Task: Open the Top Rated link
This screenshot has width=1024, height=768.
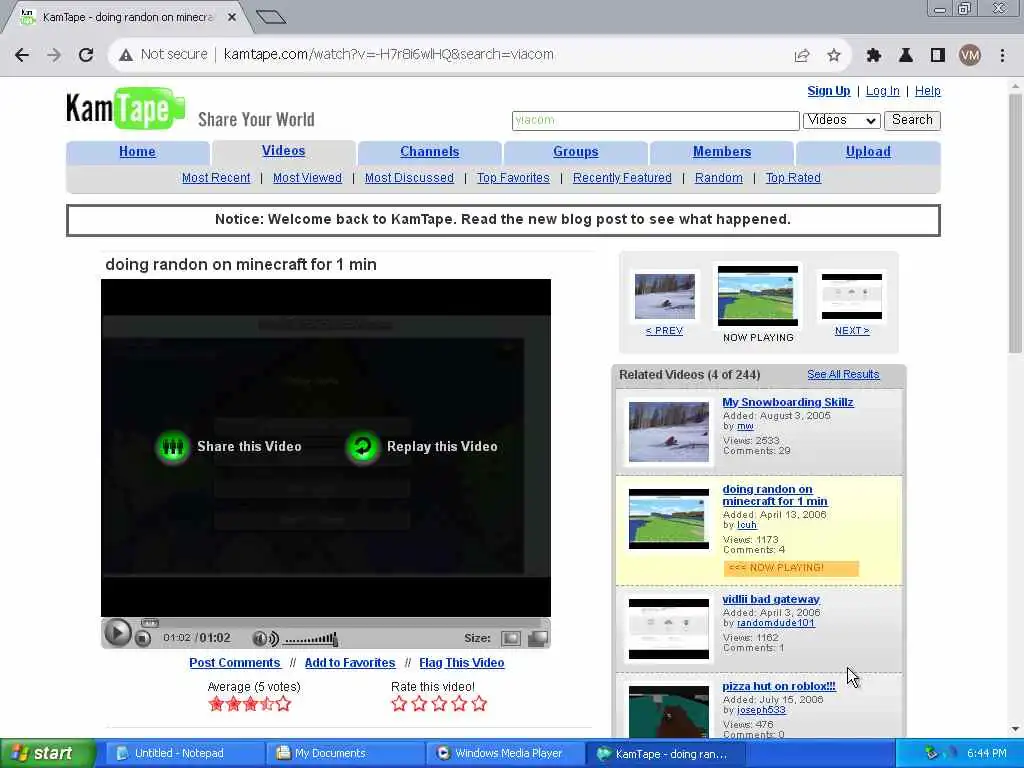Action: click(x=793, y=178)
